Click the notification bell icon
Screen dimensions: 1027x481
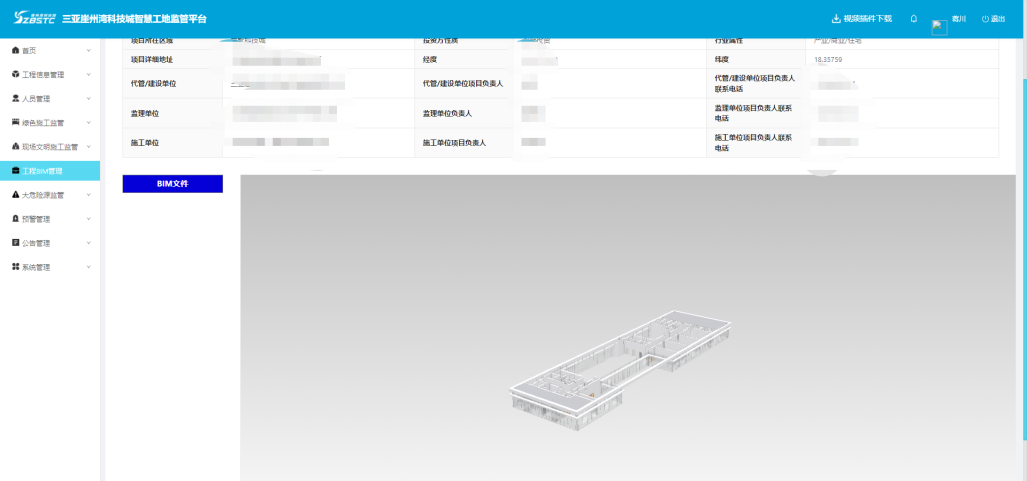[913, 19]
